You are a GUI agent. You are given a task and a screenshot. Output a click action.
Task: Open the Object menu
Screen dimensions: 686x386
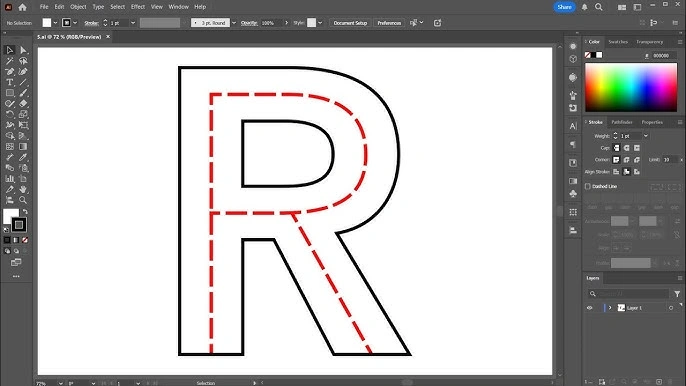click(x=78, y=7)
